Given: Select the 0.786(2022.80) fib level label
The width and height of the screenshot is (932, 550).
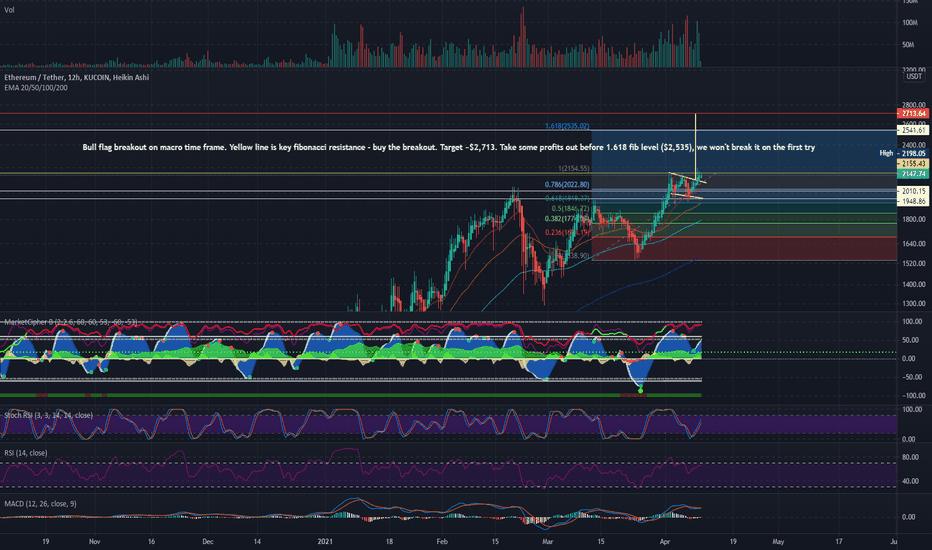Looking at the screenshot, I should point(567,184).
